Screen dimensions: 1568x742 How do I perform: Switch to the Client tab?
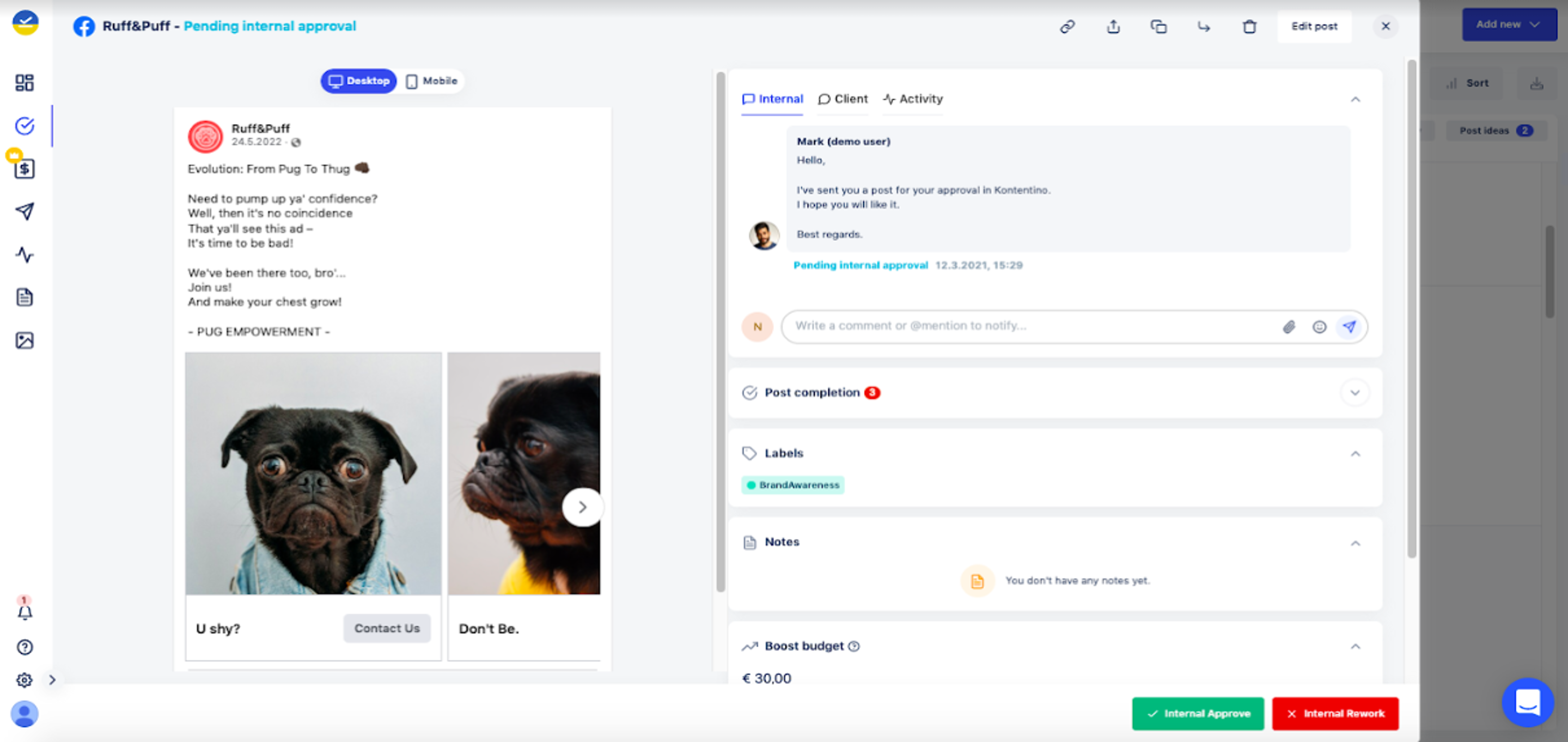(x=843, y=99)
